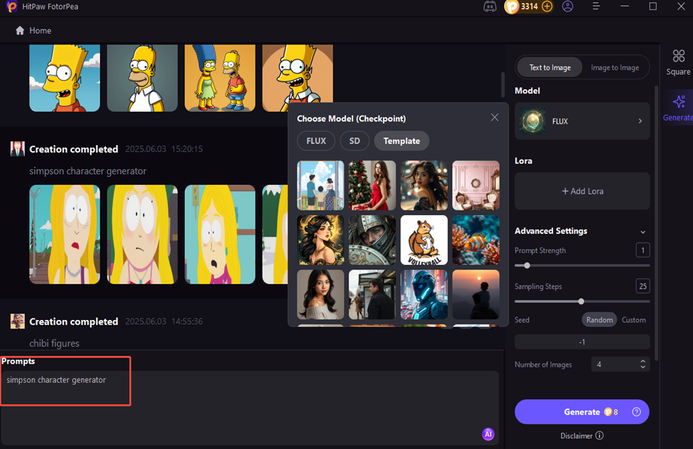Open the FLUX model selector
This screenshot has width=693, height=449.
pyautogui.click(x=582, y=121)
